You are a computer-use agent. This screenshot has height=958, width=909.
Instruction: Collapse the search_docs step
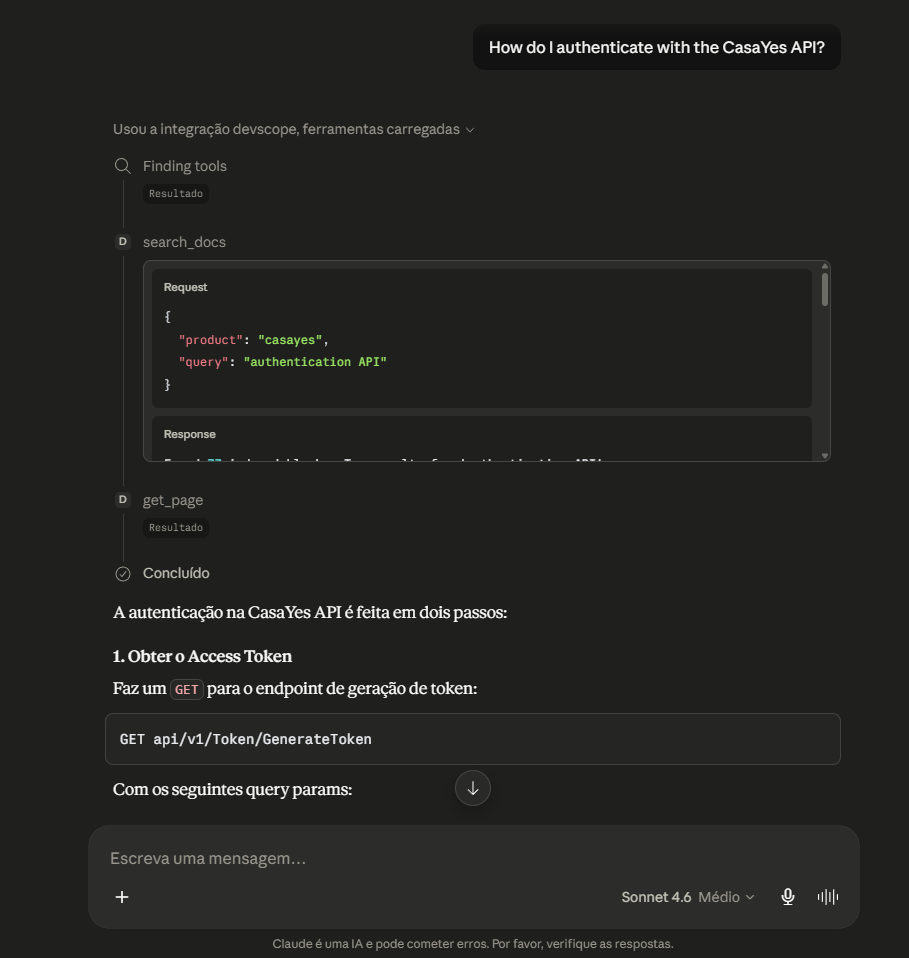(x=184, y=242)
